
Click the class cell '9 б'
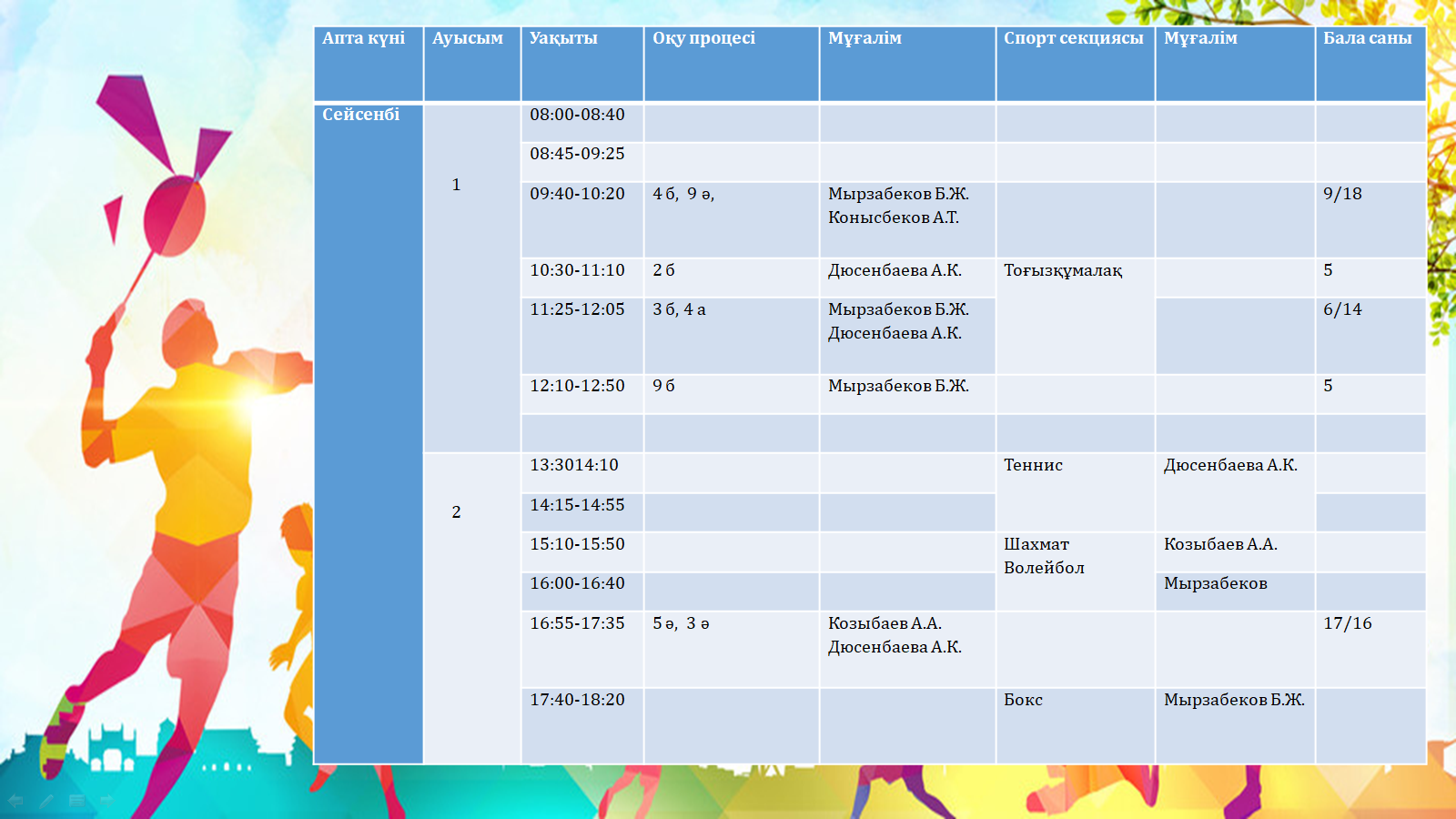coord(732,394)
